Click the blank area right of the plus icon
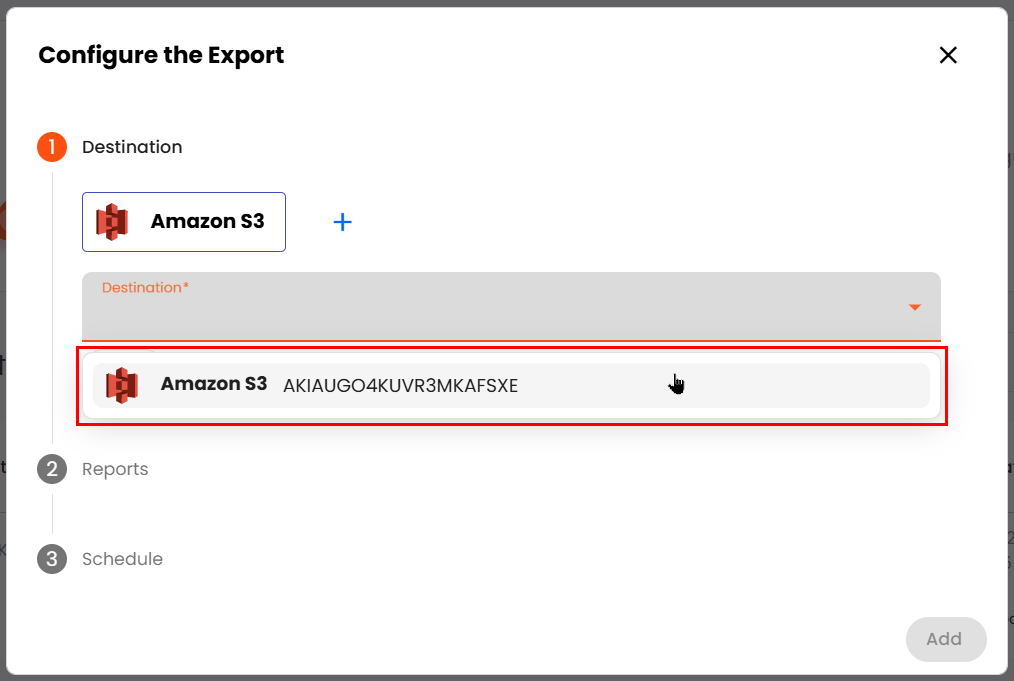 [600, 222]
